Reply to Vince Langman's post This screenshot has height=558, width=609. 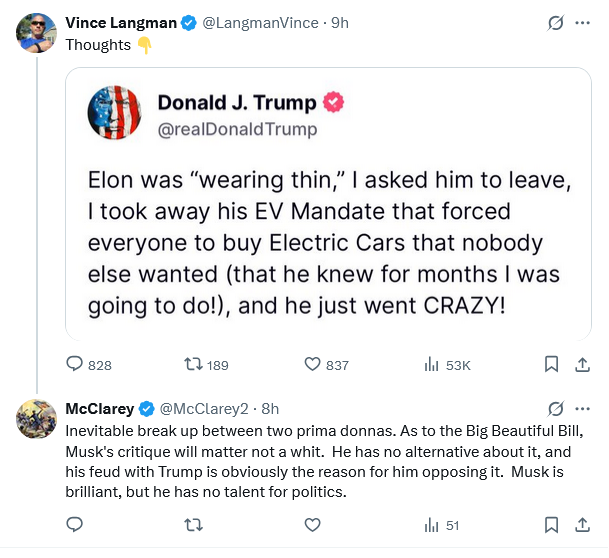coord(75,365)
